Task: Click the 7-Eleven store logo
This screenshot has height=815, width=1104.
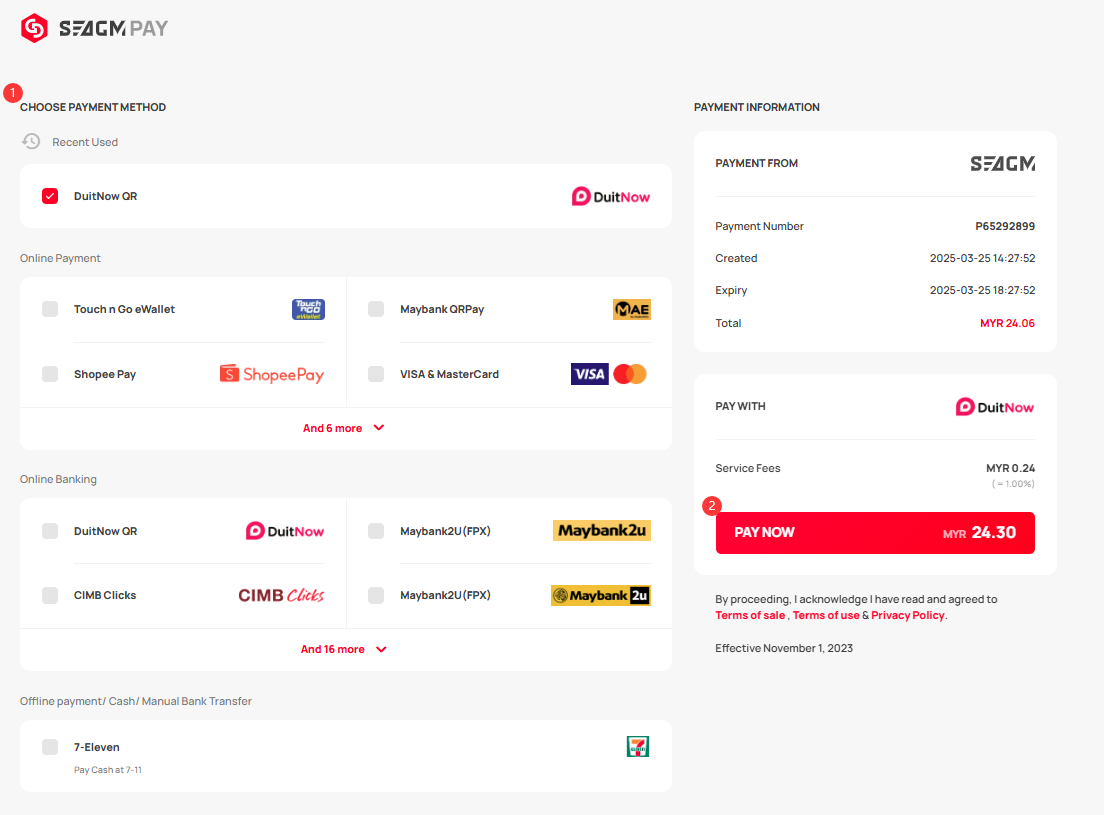Action: [638, 746]
